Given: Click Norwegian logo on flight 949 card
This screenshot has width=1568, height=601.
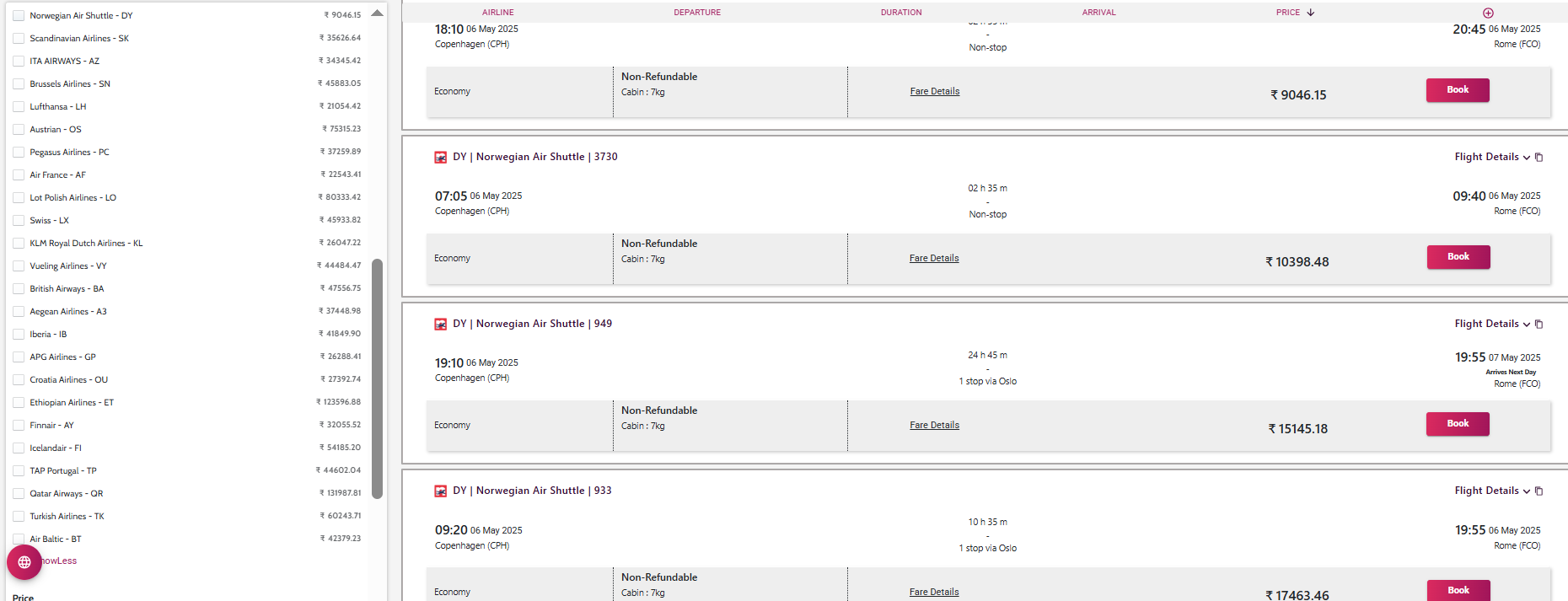Looking at the screenshot, I should pyautogui.click(x=440, y=325).
